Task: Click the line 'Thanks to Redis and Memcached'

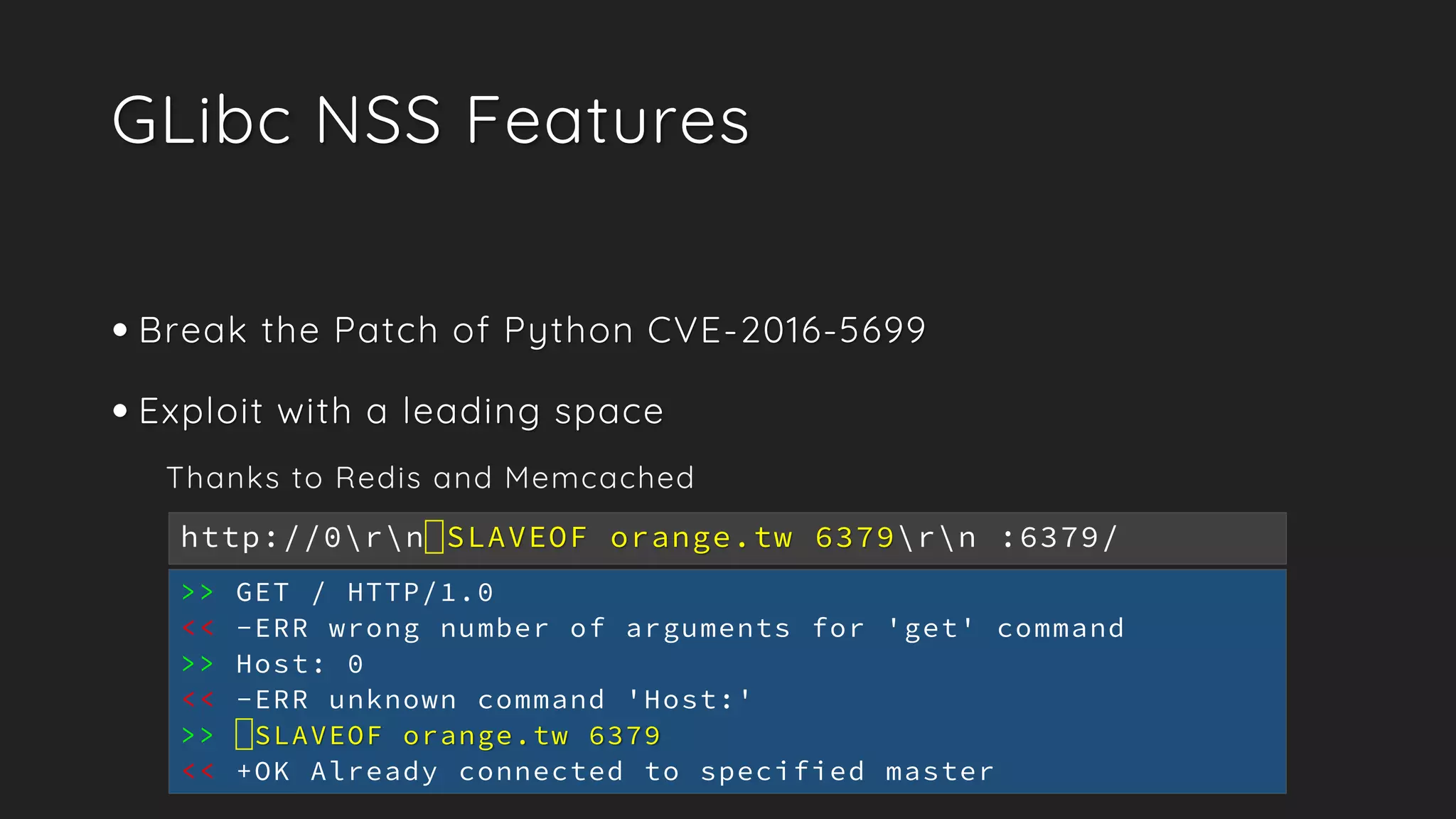Action: click(430, 478)
